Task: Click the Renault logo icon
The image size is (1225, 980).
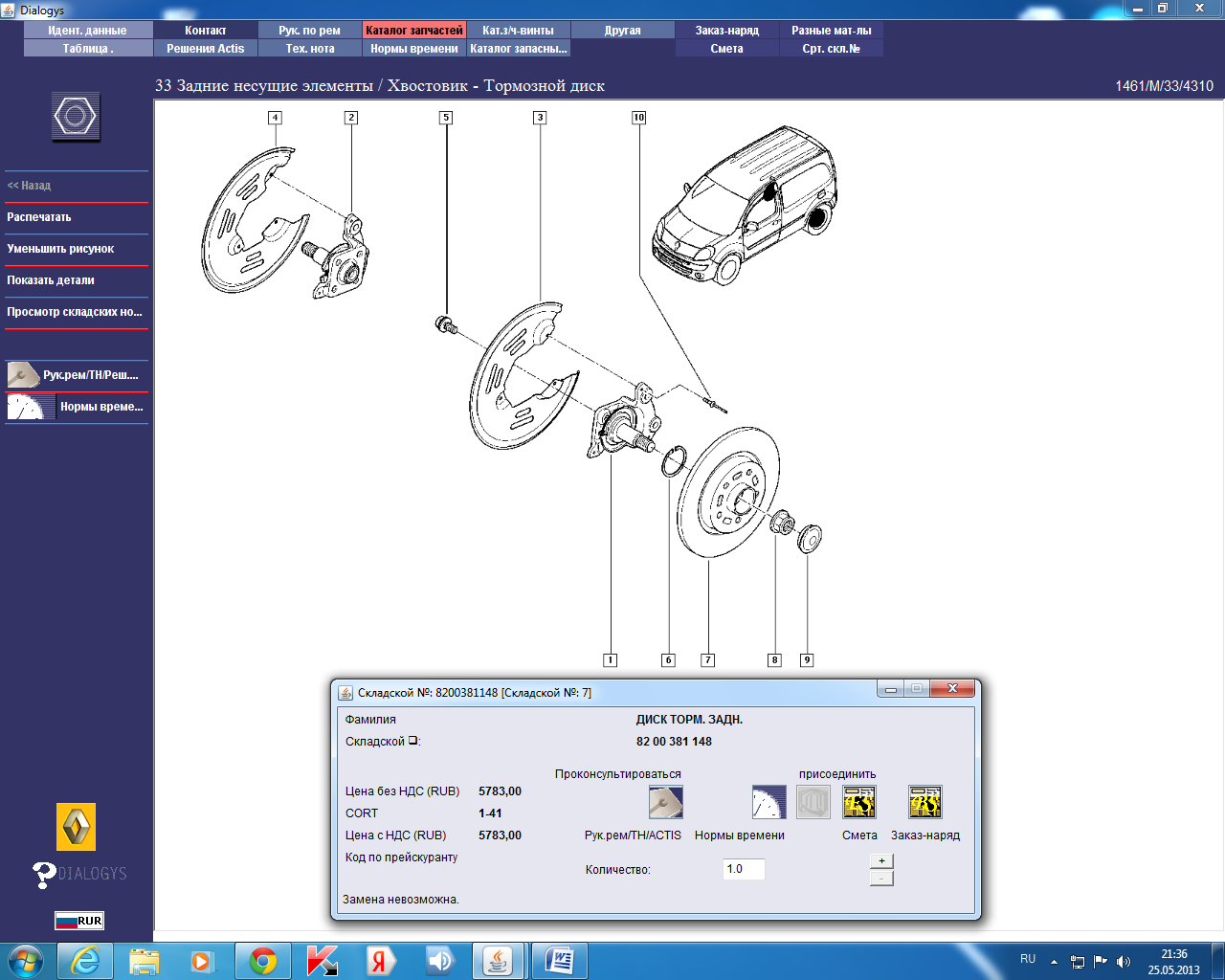Action: point(76,827)
